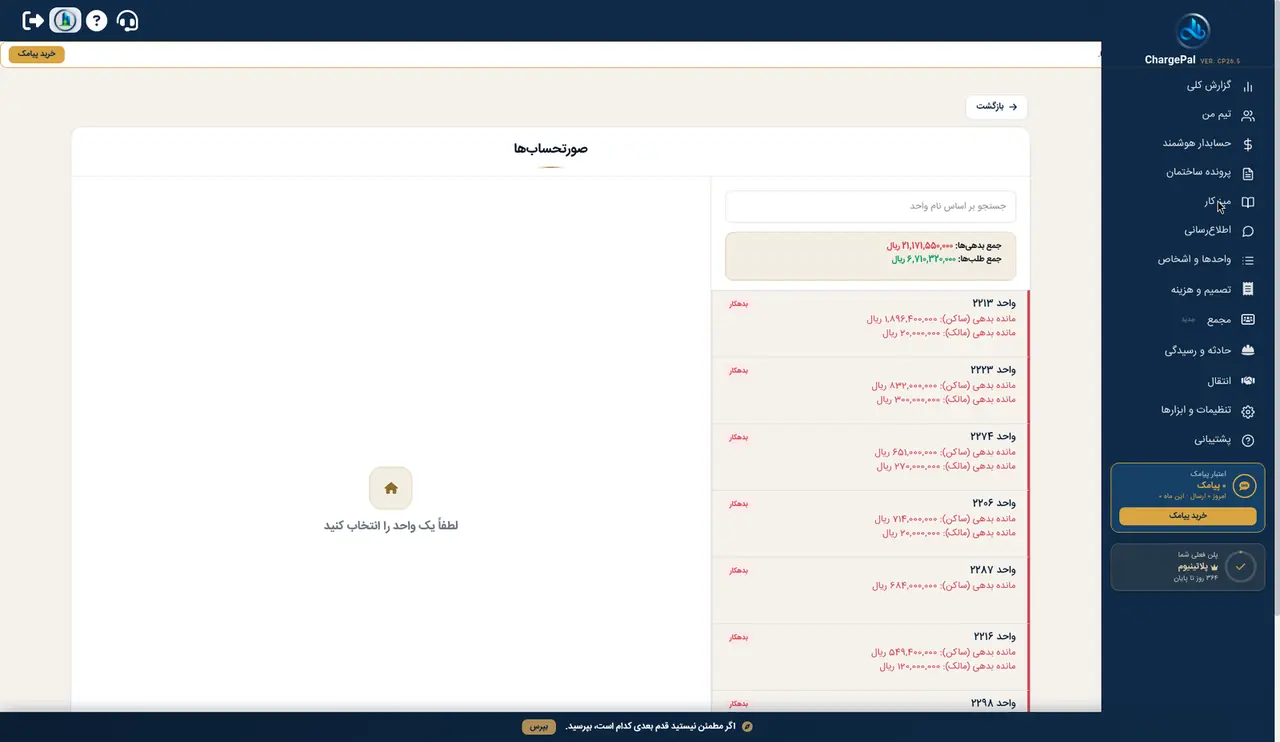
Task: Focus the unit name search field
Action: pyautogui.click(x=870, y=206)
